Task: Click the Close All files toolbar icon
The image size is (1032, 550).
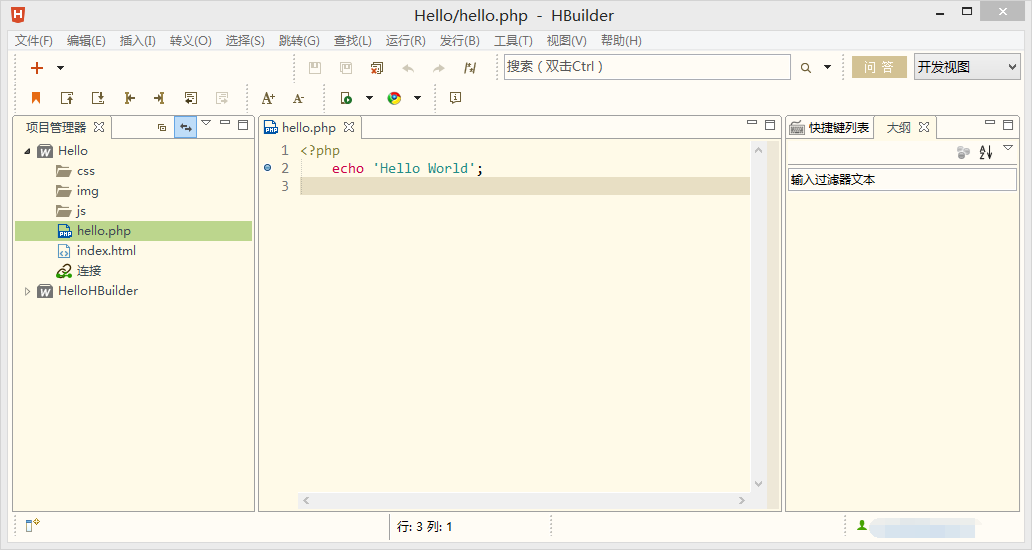Action: (x=377, y=68)
